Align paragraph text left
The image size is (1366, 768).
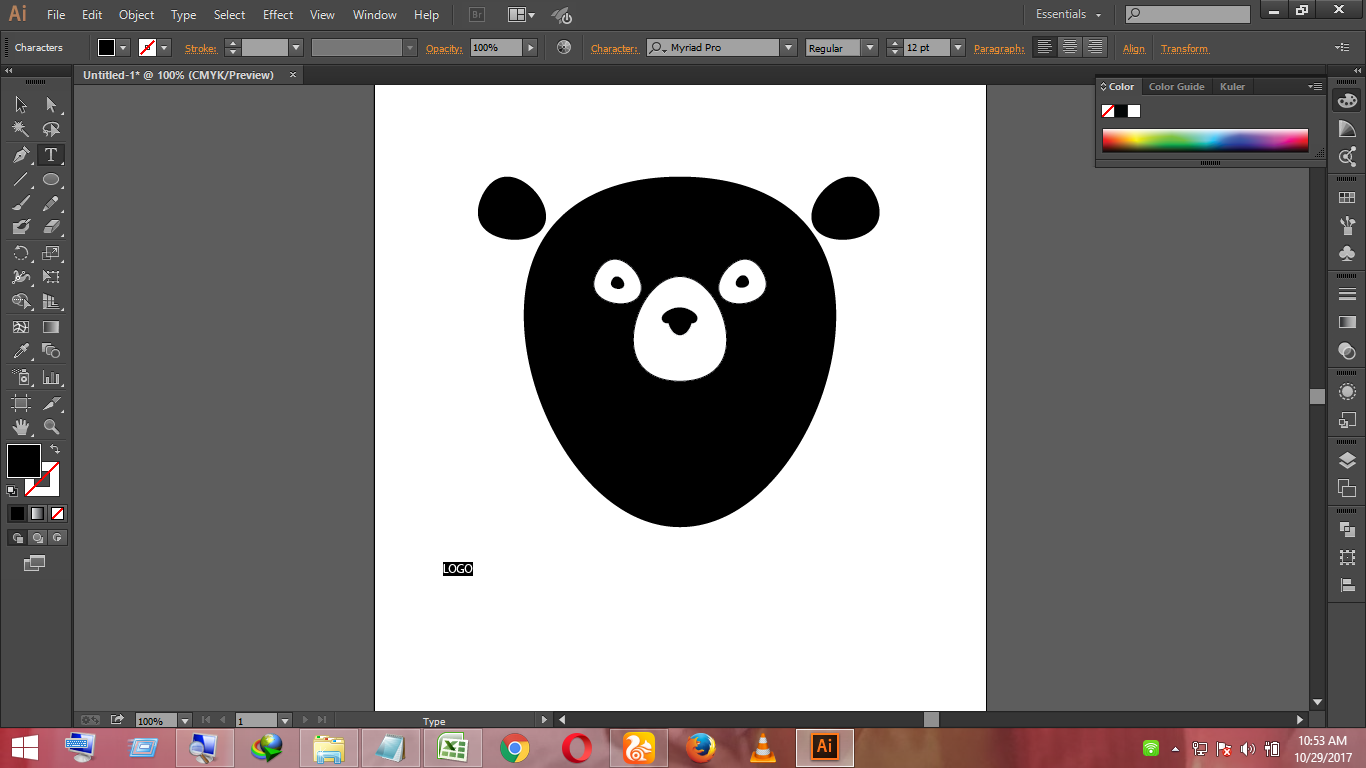click(x=1044, y=47)
